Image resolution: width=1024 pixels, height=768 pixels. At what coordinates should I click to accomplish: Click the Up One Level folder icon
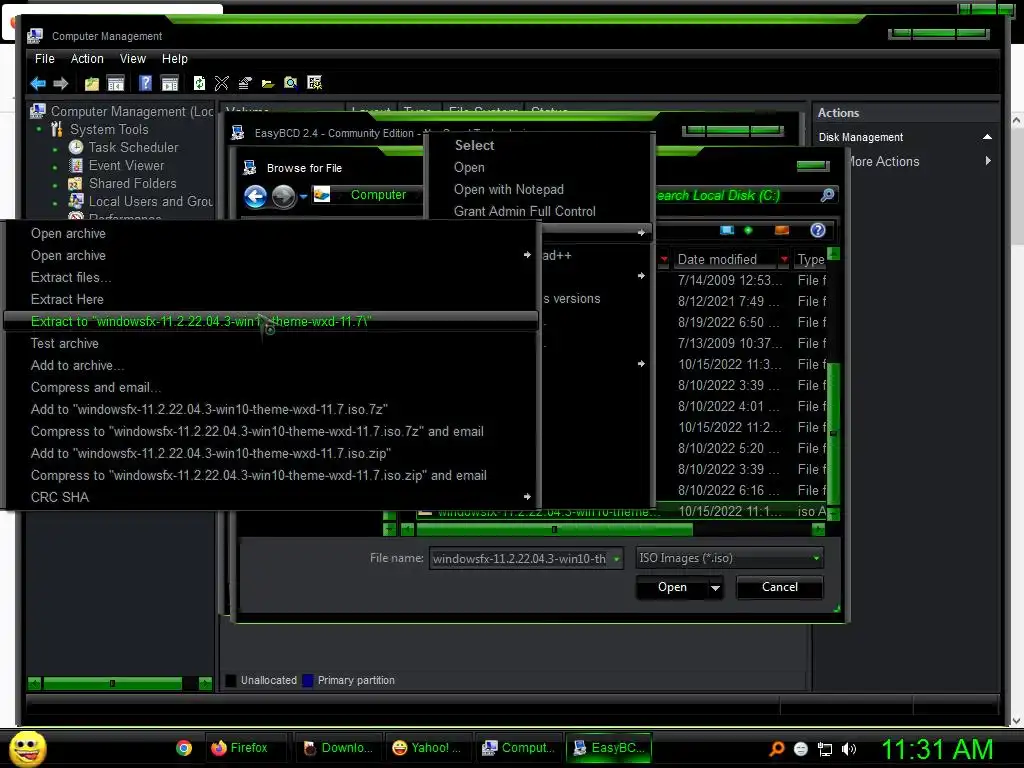click(x=91, y=84)
